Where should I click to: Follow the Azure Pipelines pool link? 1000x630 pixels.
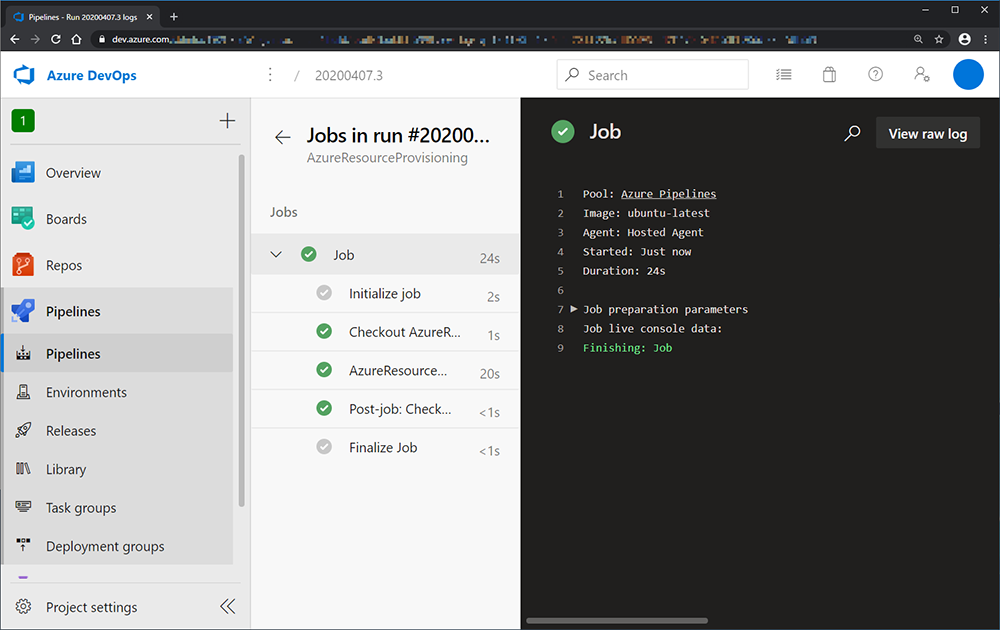click(668, 194)
